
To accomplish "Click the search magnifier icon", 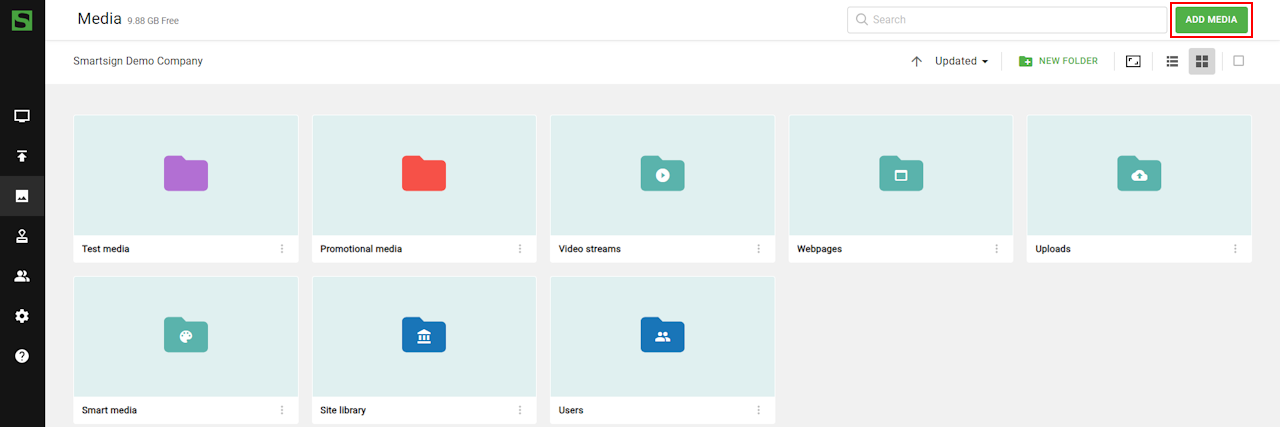I will (x=861, y=19).
